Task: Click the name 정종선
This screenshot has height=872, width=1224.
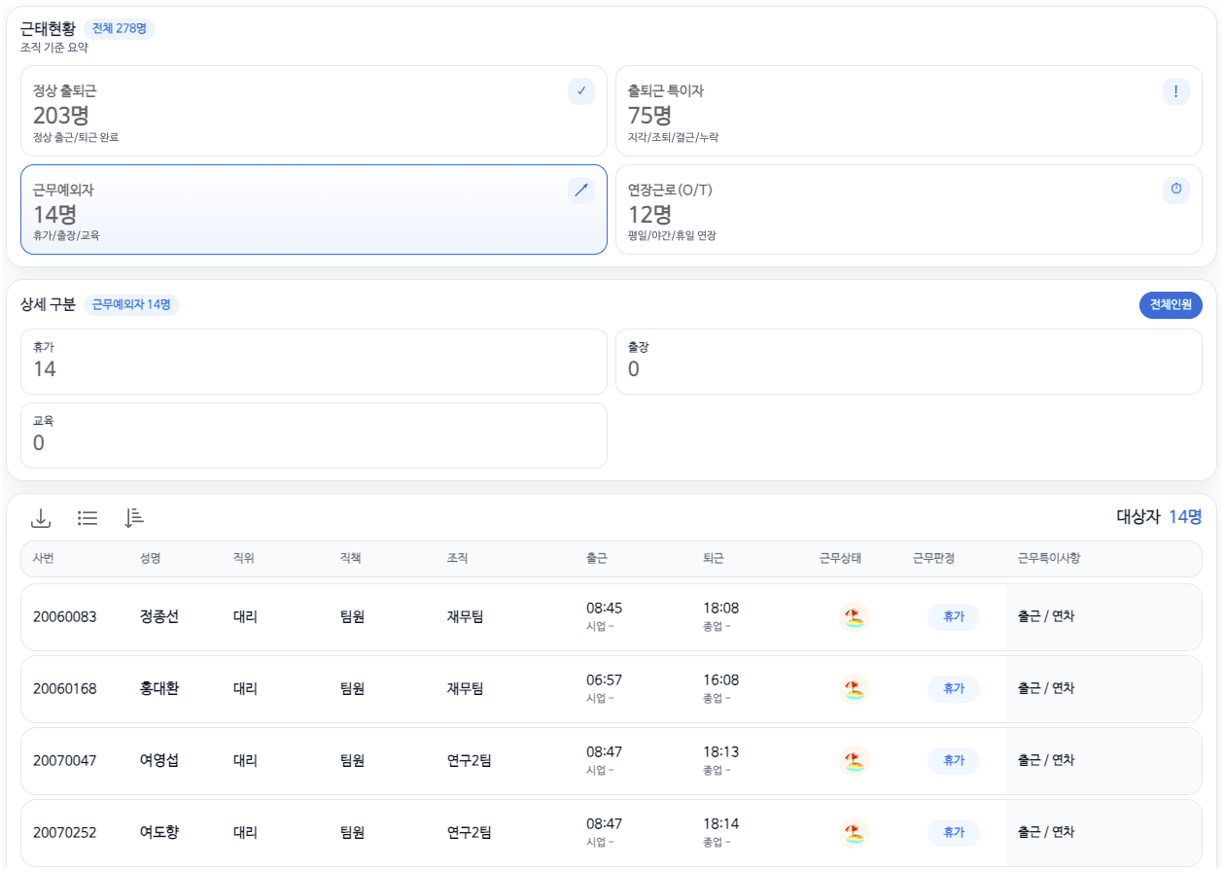Action: 160,617
